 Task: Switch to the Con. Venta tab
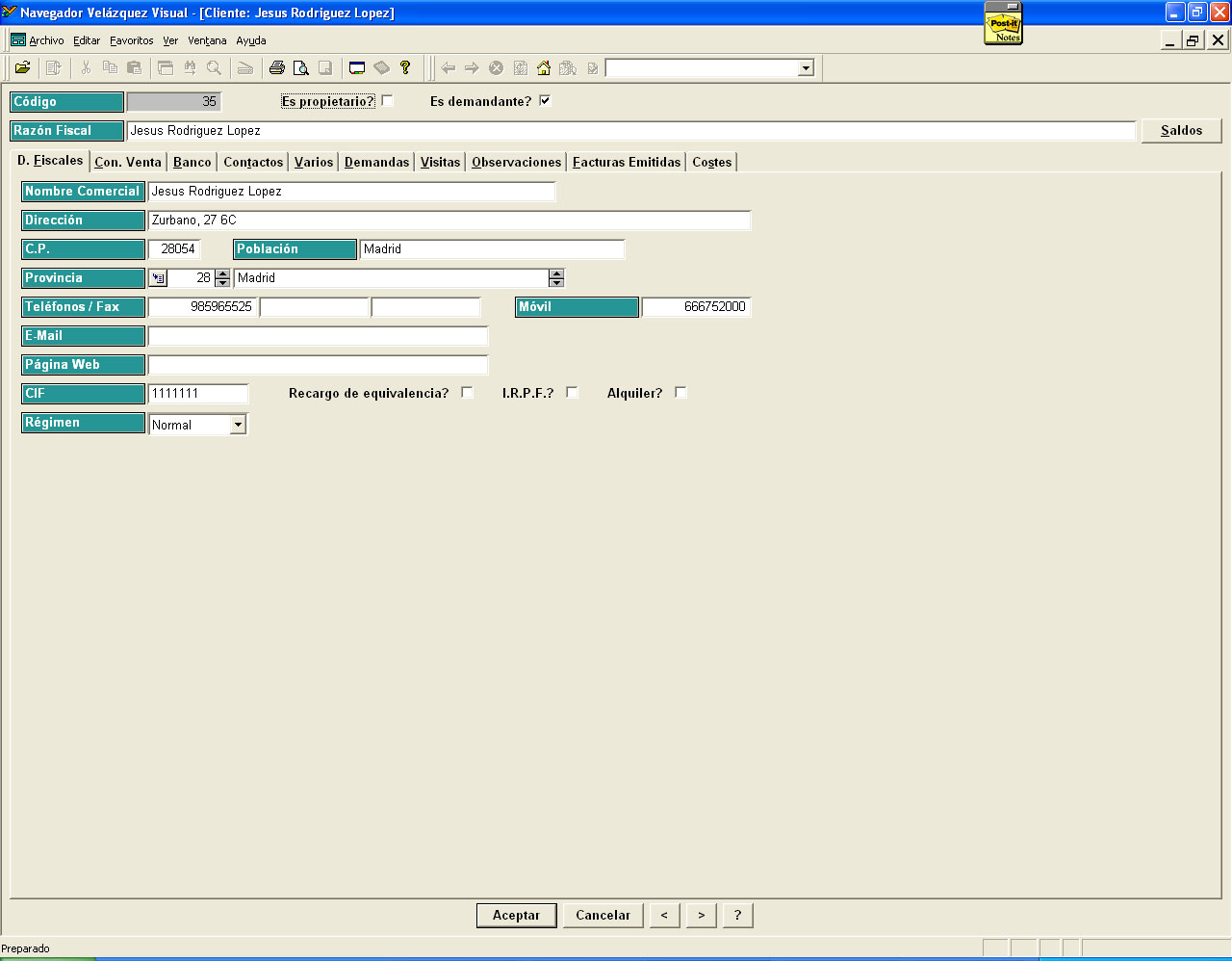click(x=128, y=162)
